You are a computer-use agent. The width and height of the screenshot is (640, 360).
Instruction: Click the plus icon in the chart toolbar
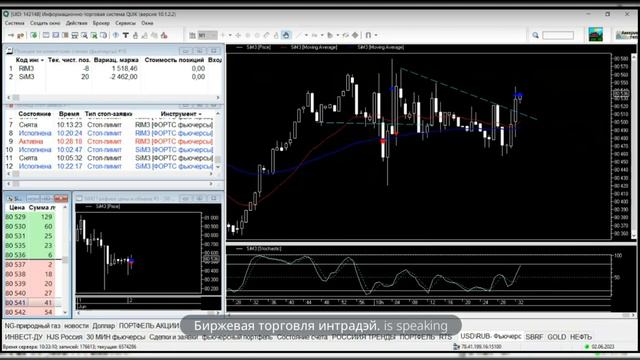pyautogui.click(x=223, y=36)
